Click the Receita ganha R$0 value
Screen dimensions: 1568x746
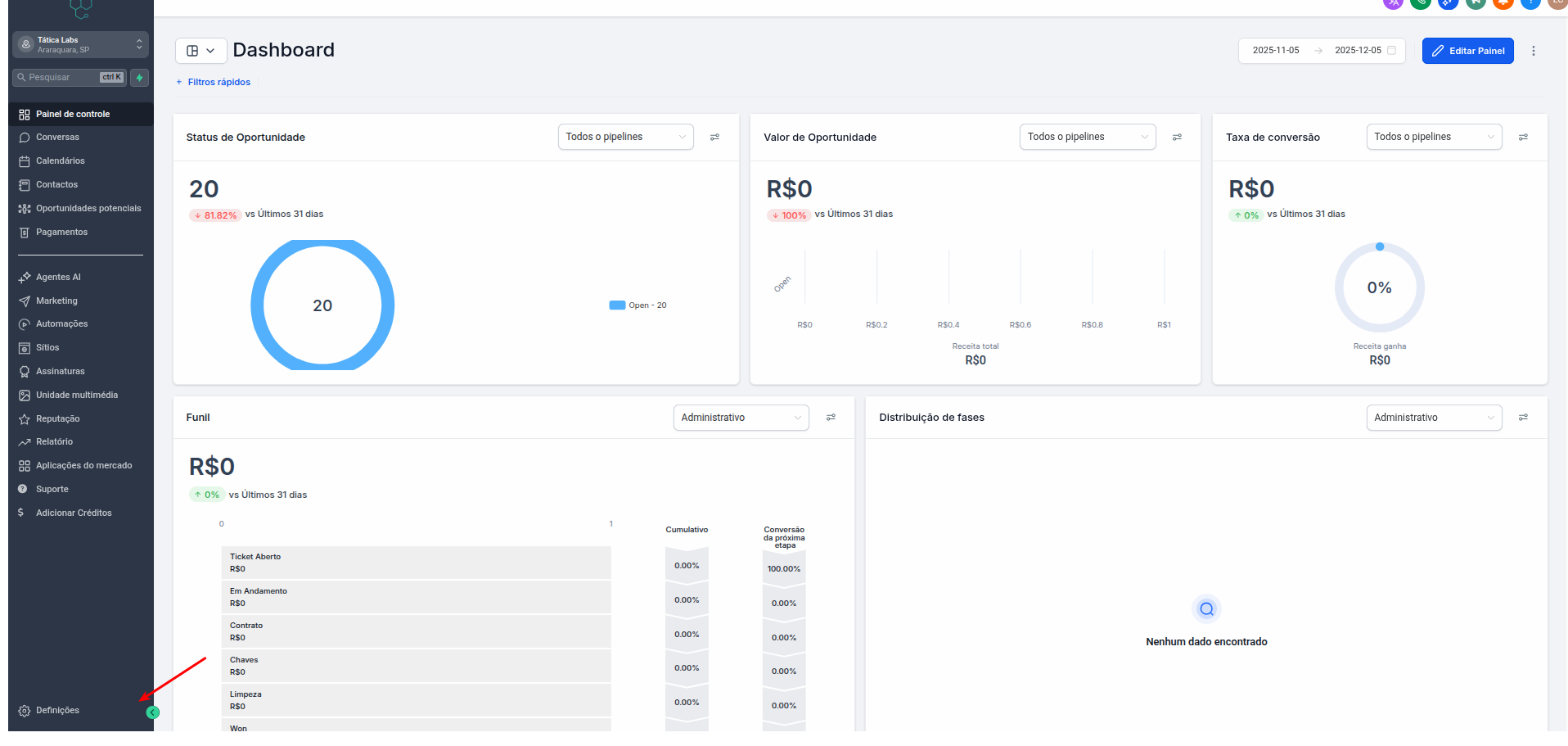(x=1380, y=360)
